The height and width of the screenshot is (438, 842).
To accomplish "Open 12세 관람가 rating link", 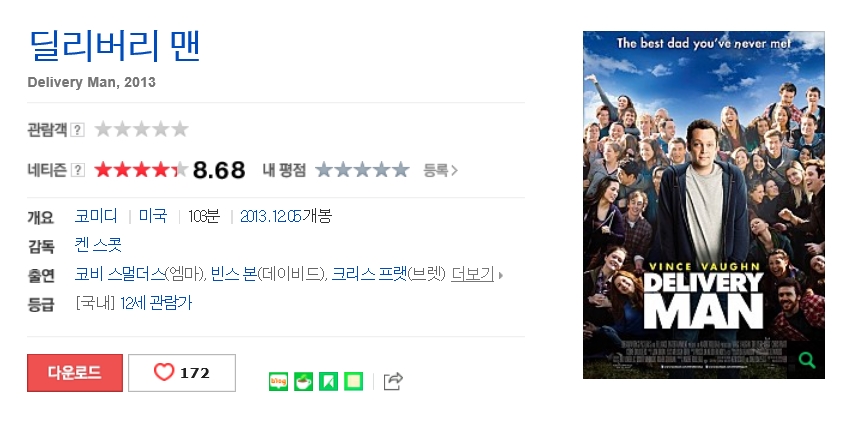I will tap(156, 303).
